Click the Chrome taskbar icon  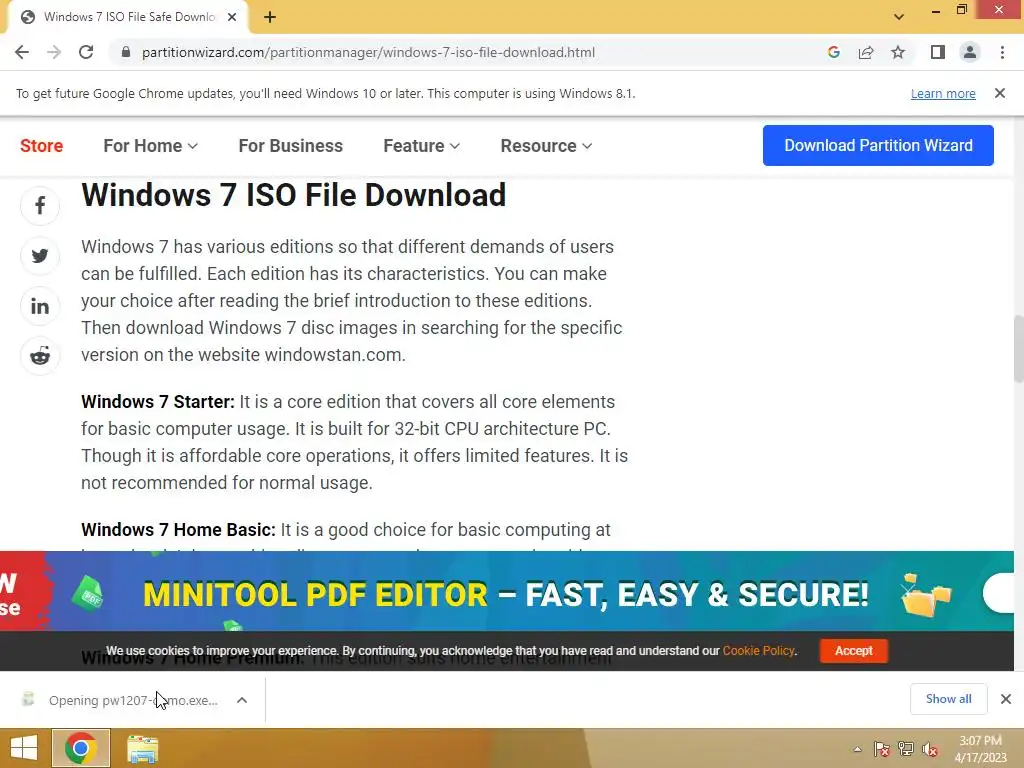coord(81,748)
